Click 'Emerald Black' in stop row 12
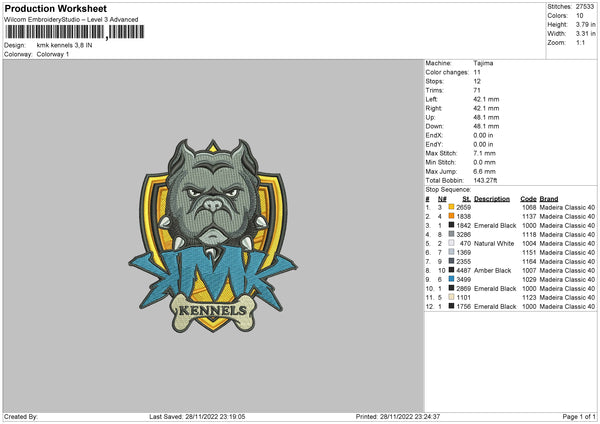 [x=495, y=307]
